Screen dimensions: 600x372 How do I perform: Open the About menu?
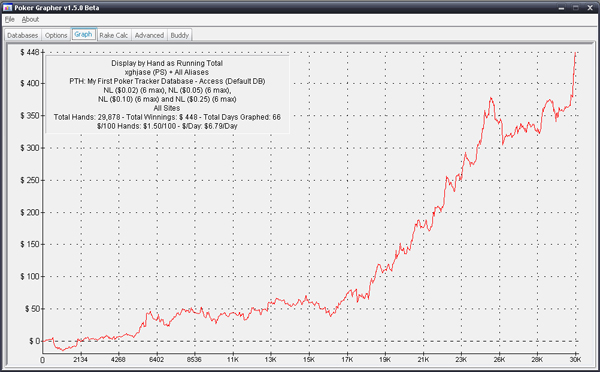click(30, 20)
